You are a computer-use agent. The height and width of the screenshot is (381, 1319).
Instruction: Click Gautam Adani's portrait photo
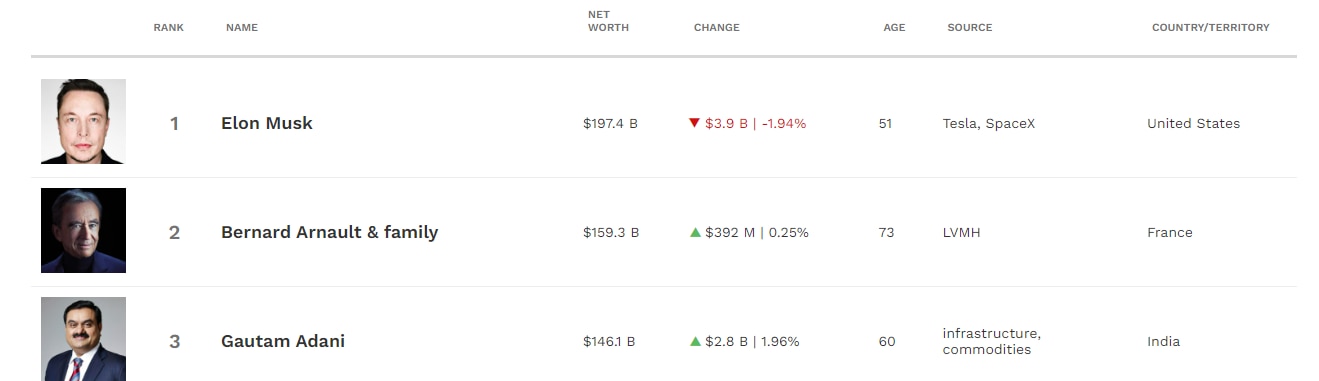(x=83, y=339)
